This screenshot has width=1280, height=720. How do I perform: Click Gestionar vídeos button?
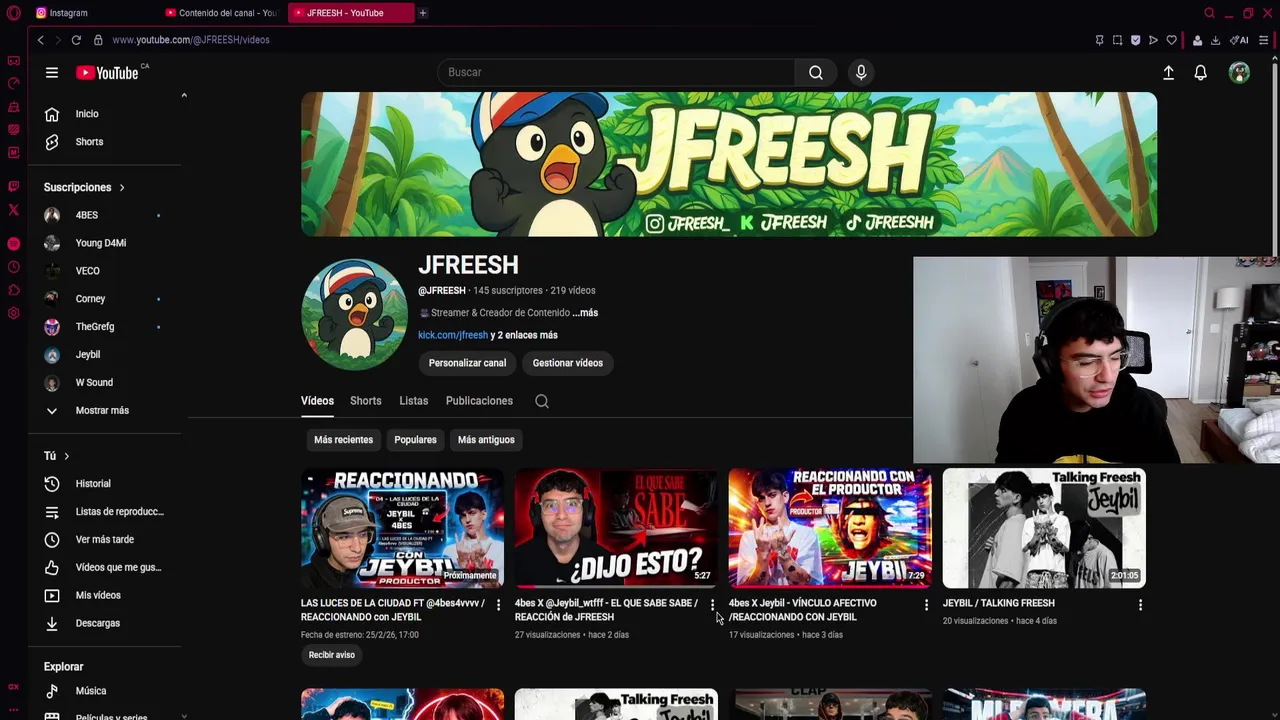click(568, 363)
